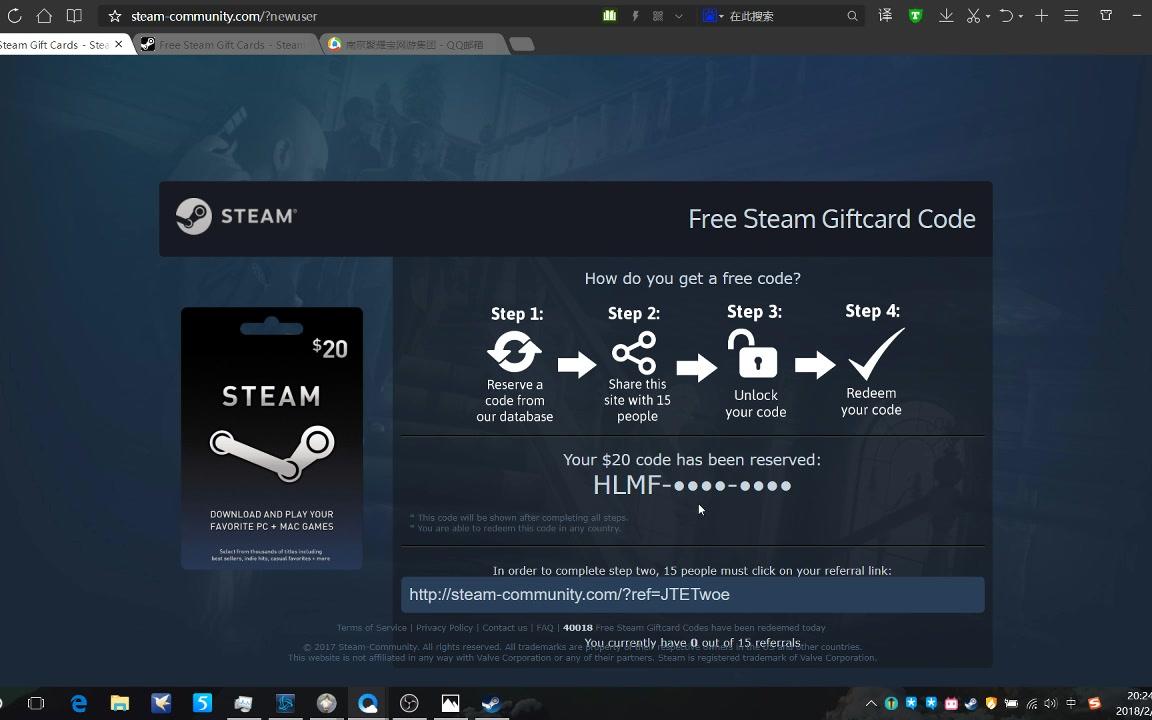Viewport: 1152px width, 720px height.
Task: Open the Photos app on taskbar
Action: click(450, 703)
